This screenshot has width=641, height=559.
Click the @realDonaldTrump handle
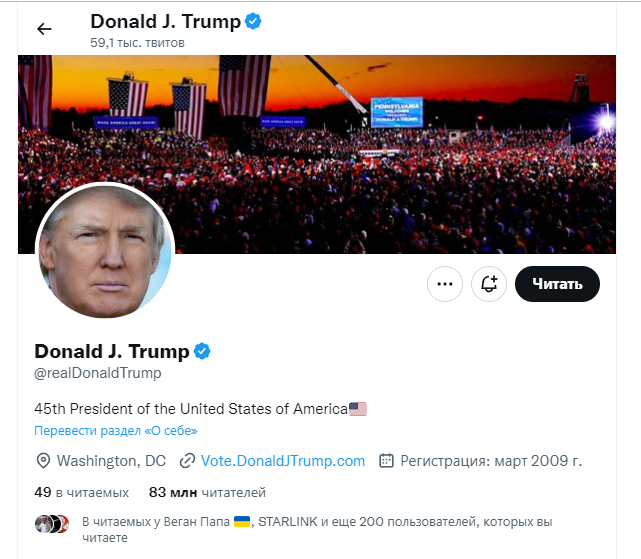tap(98, 373)
